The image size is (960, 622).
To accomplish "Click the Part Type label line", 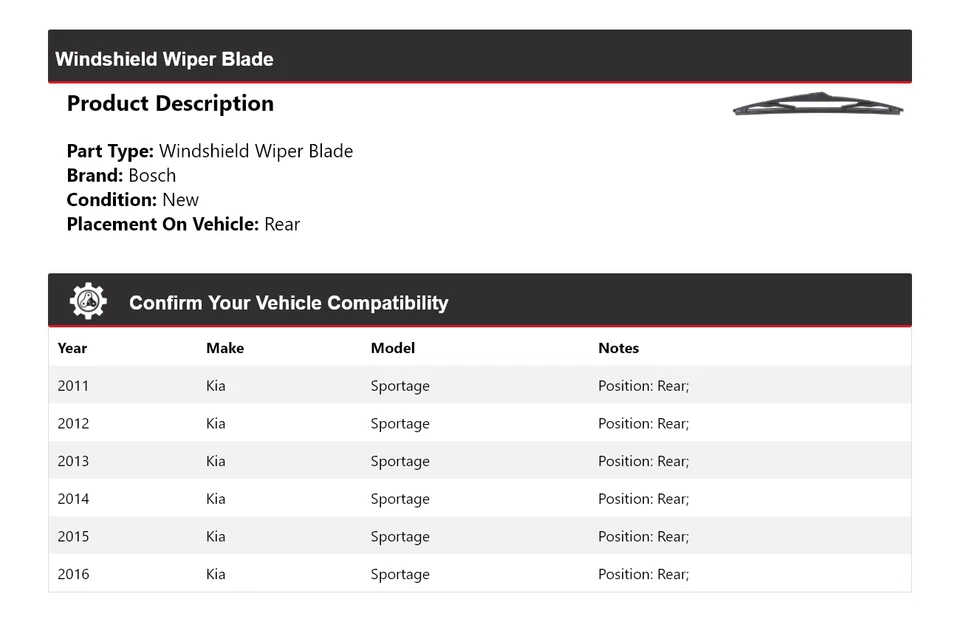I will (x=209, y=152).
